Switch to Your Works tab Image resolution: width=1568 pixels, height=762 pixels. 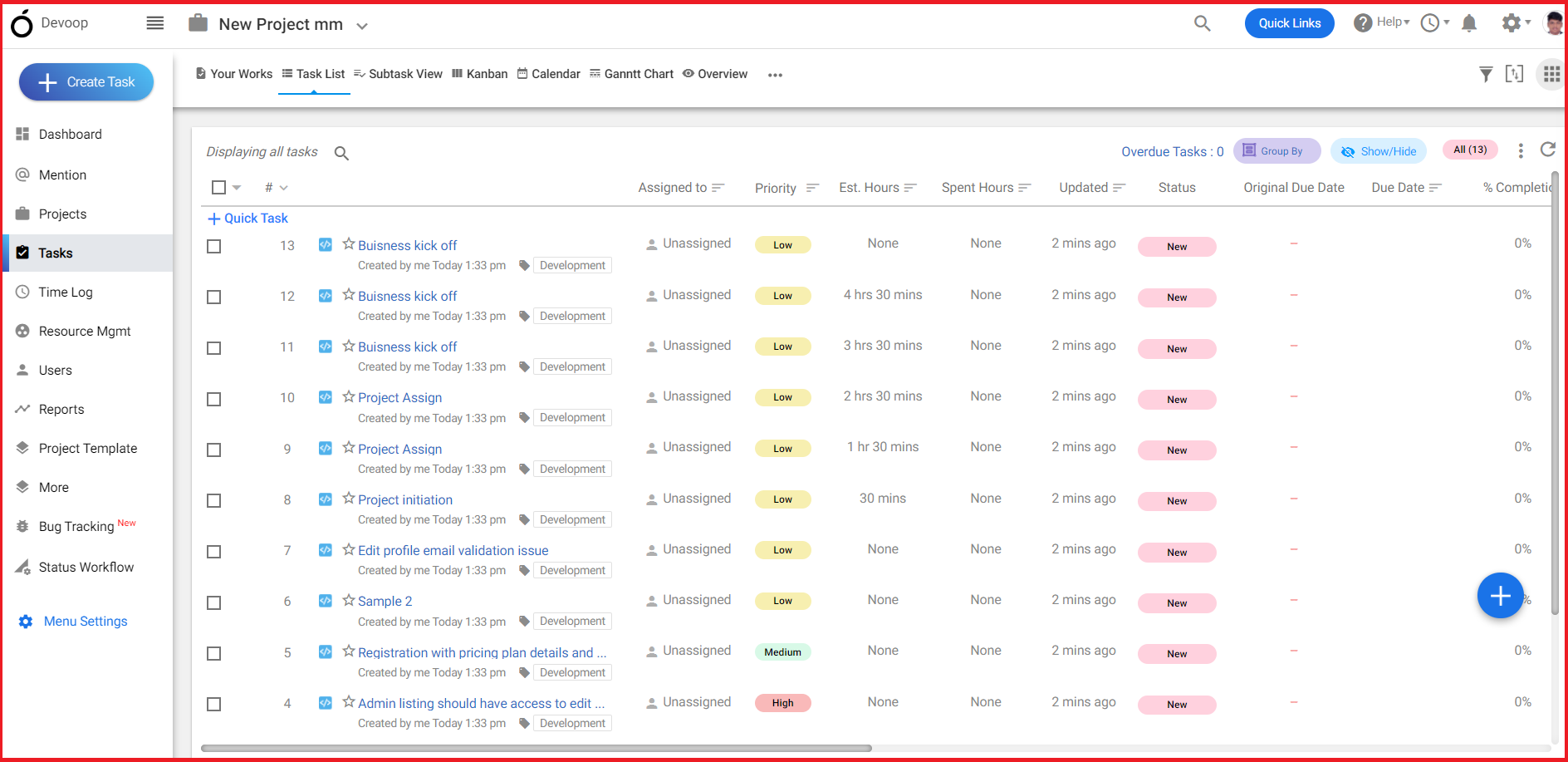click(x=234, y=74)
